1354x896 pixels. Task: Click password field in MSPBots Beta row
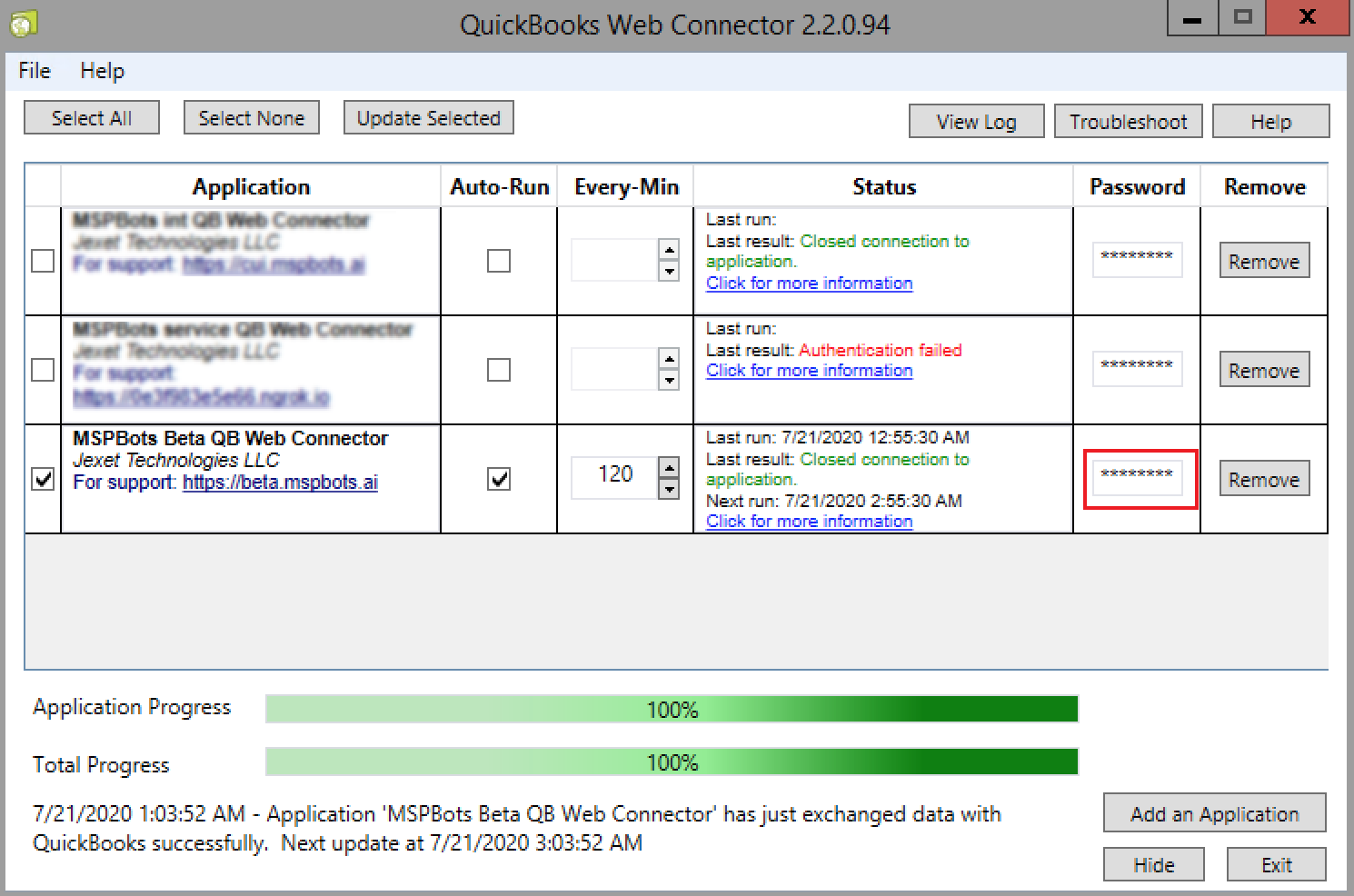[1137, 477]
